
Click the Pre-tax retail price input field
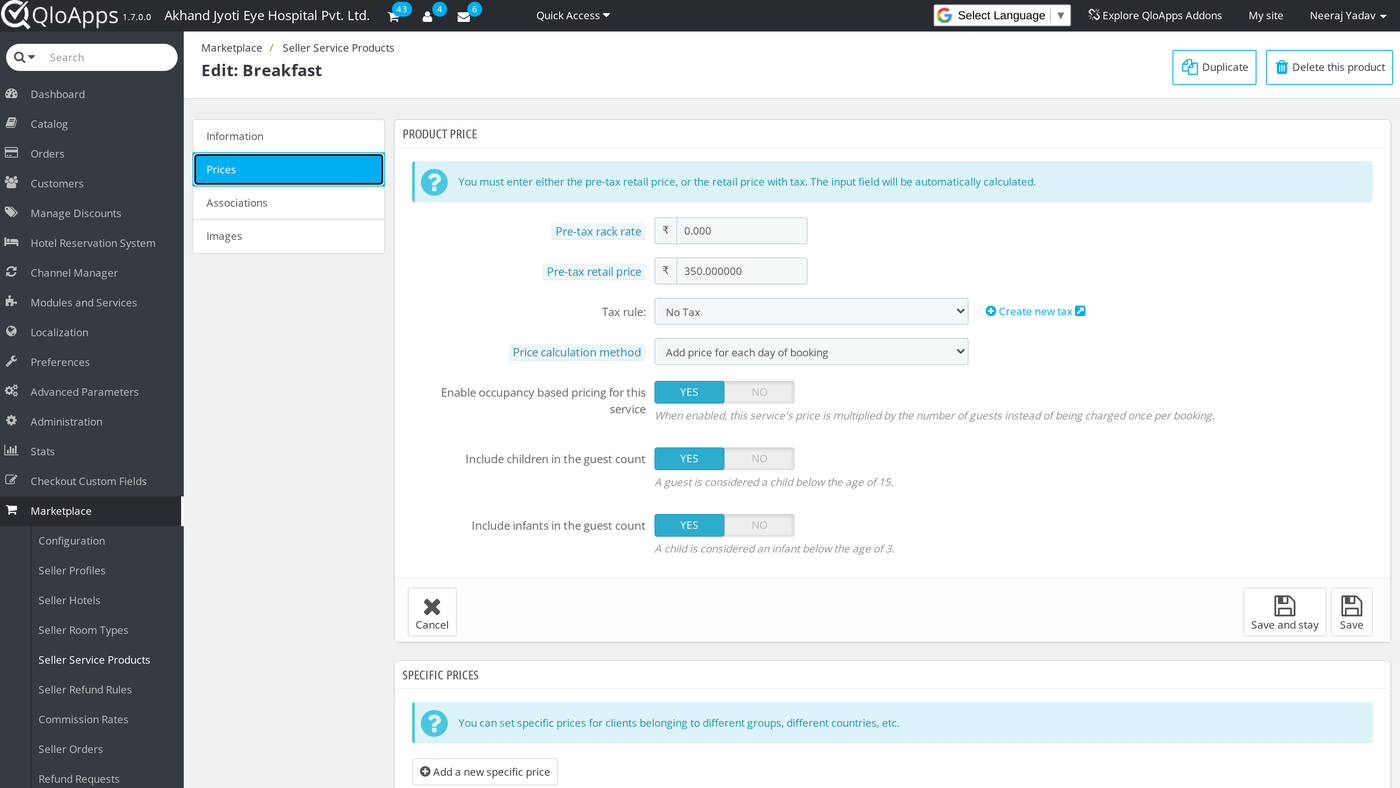[x=741, y=271]
